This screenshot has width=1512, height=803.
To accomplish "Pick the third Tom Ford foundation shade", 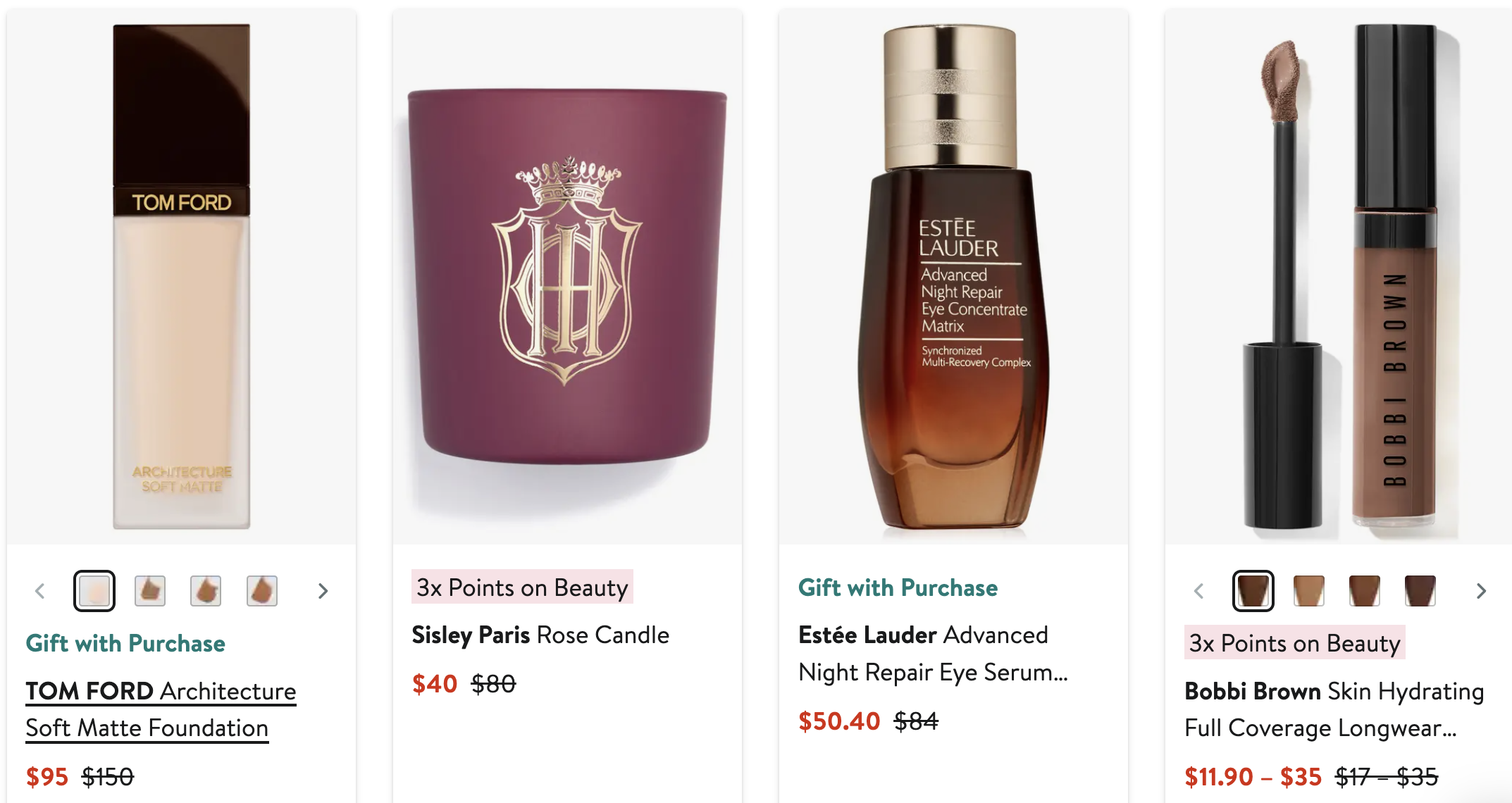I will tap(206, 591).
